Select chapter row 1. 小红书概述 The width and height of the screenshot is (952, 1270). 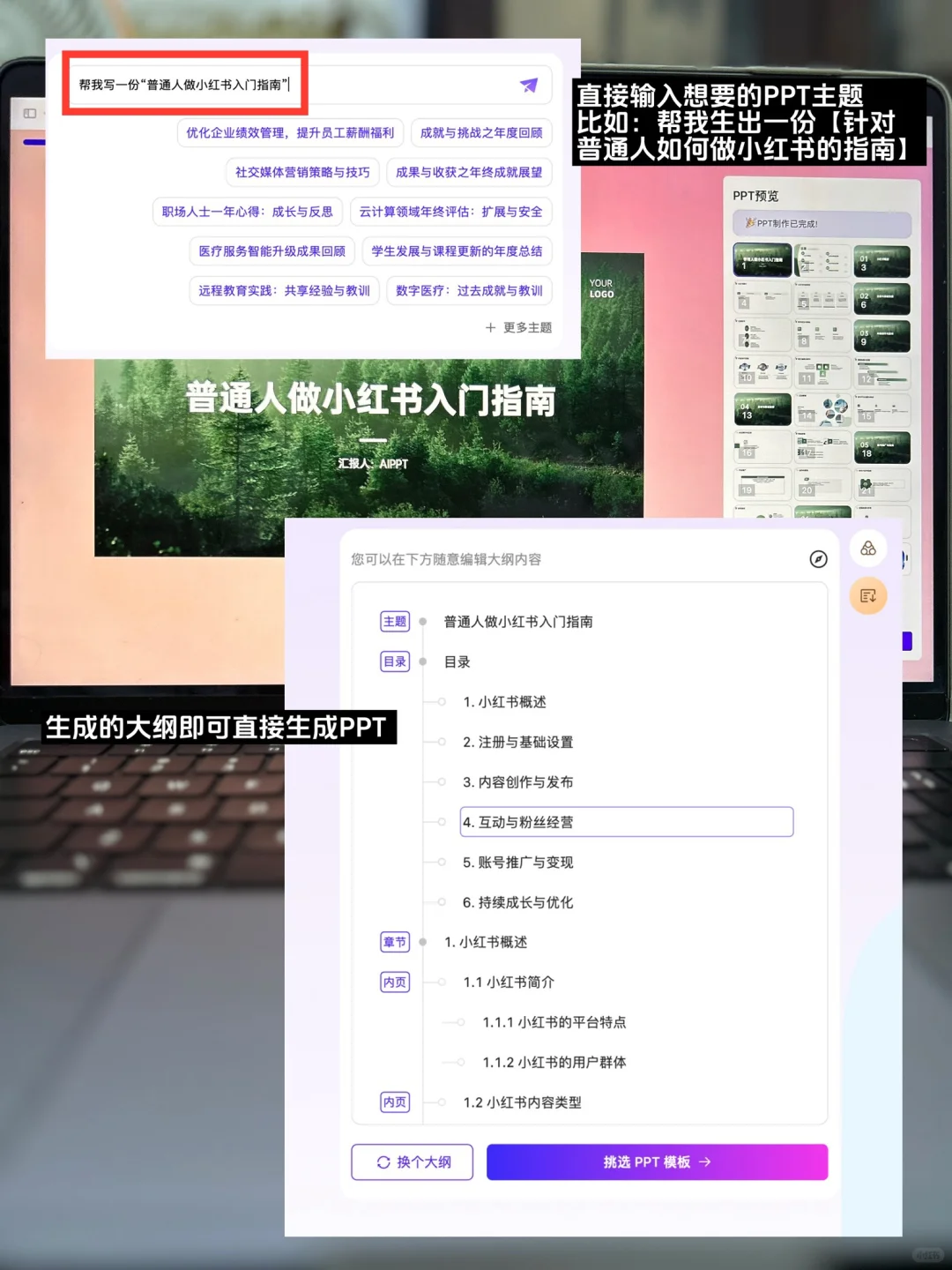[x=486, y=942]
